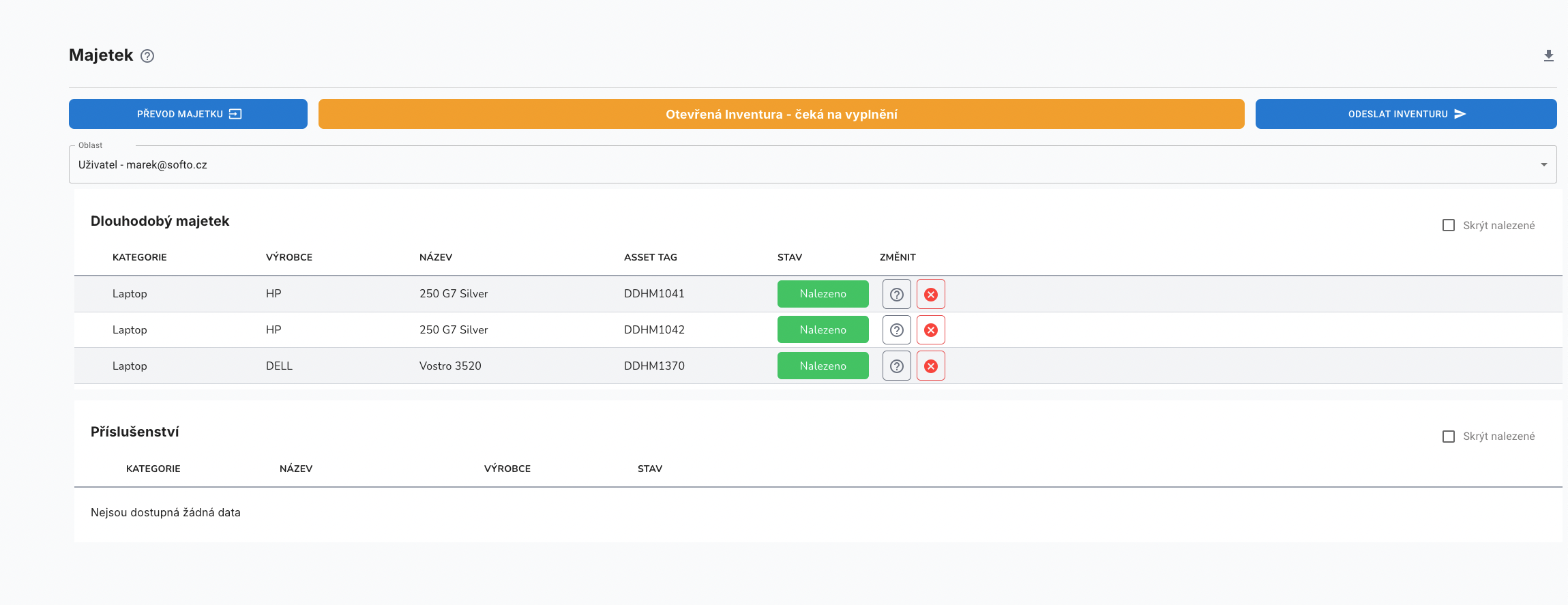Viewport: 1568px width, 605px height.
Task: Click the orange Otevřená Inventura banner
Action: point(781,114)
